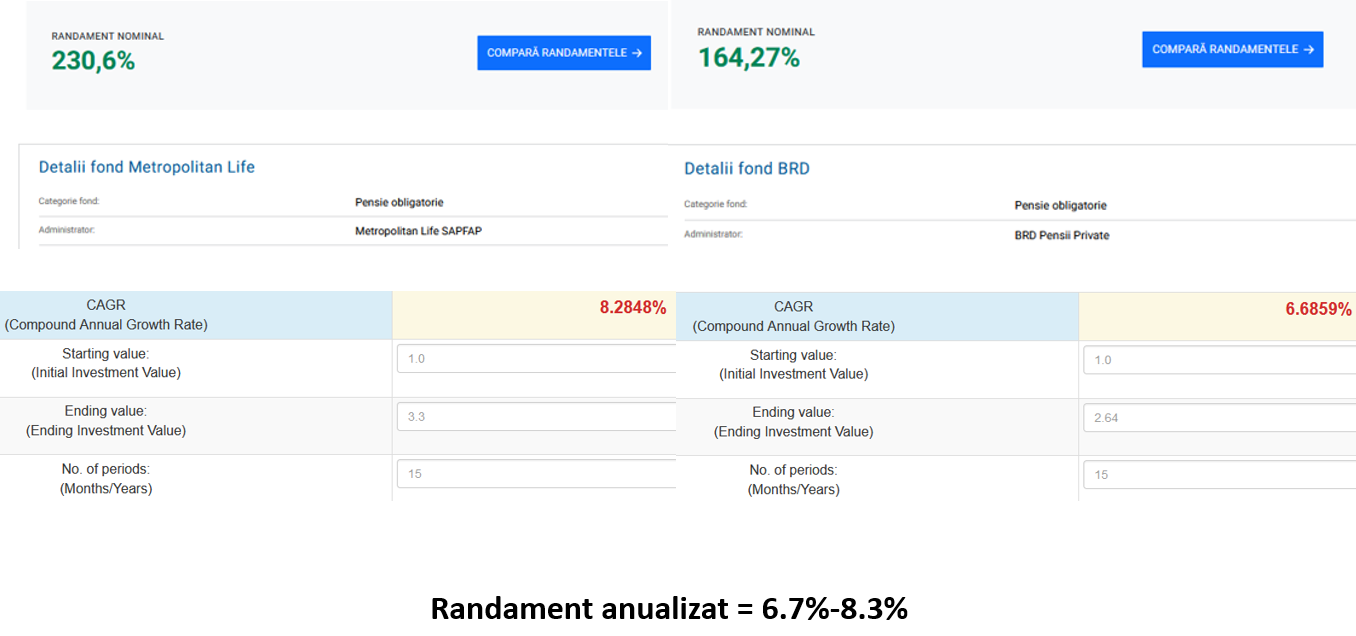Click Randament Nominal label above 164,27%

(x=756, y=32)
